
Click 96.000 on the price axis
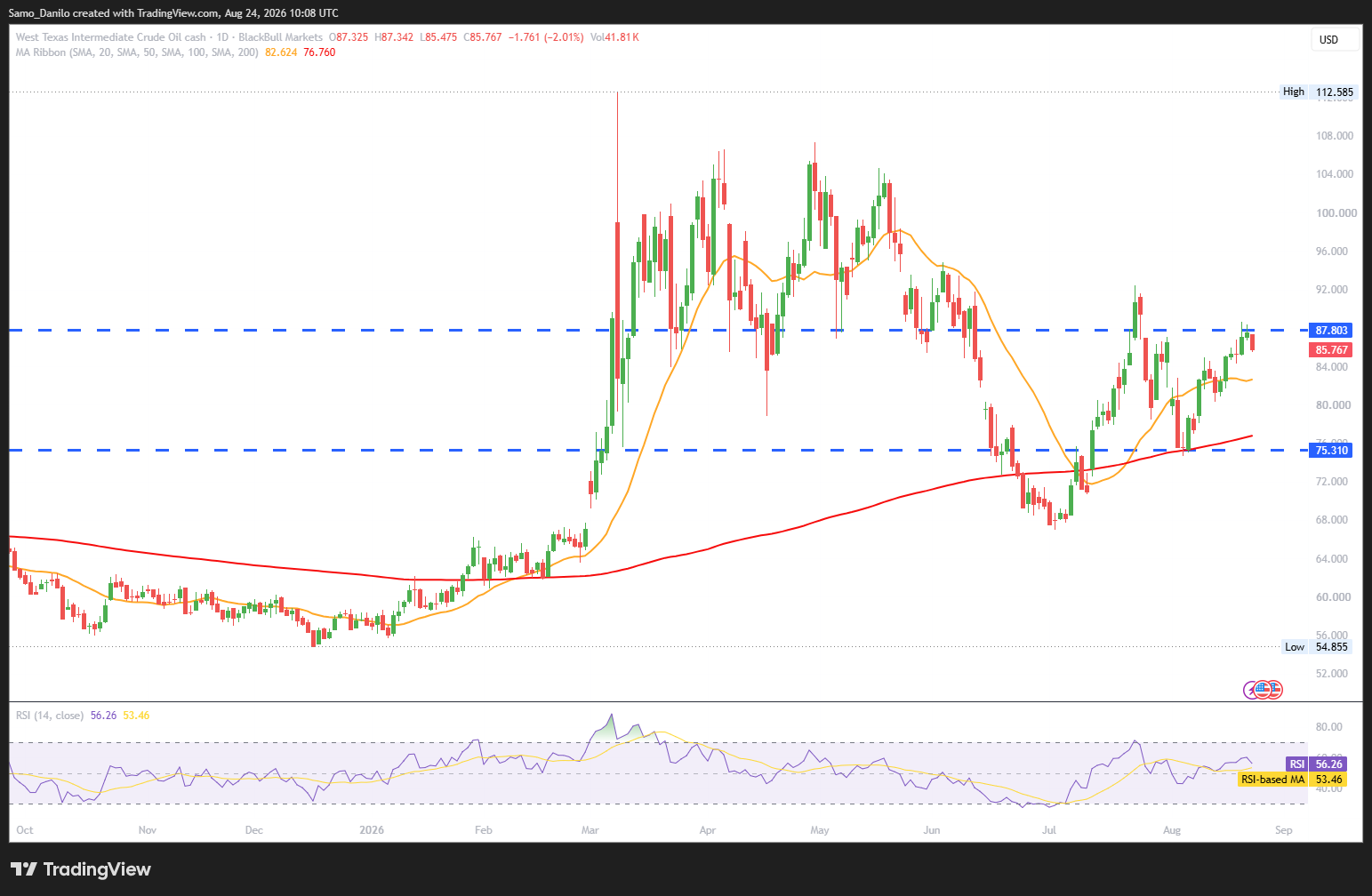pos(1332,252)
